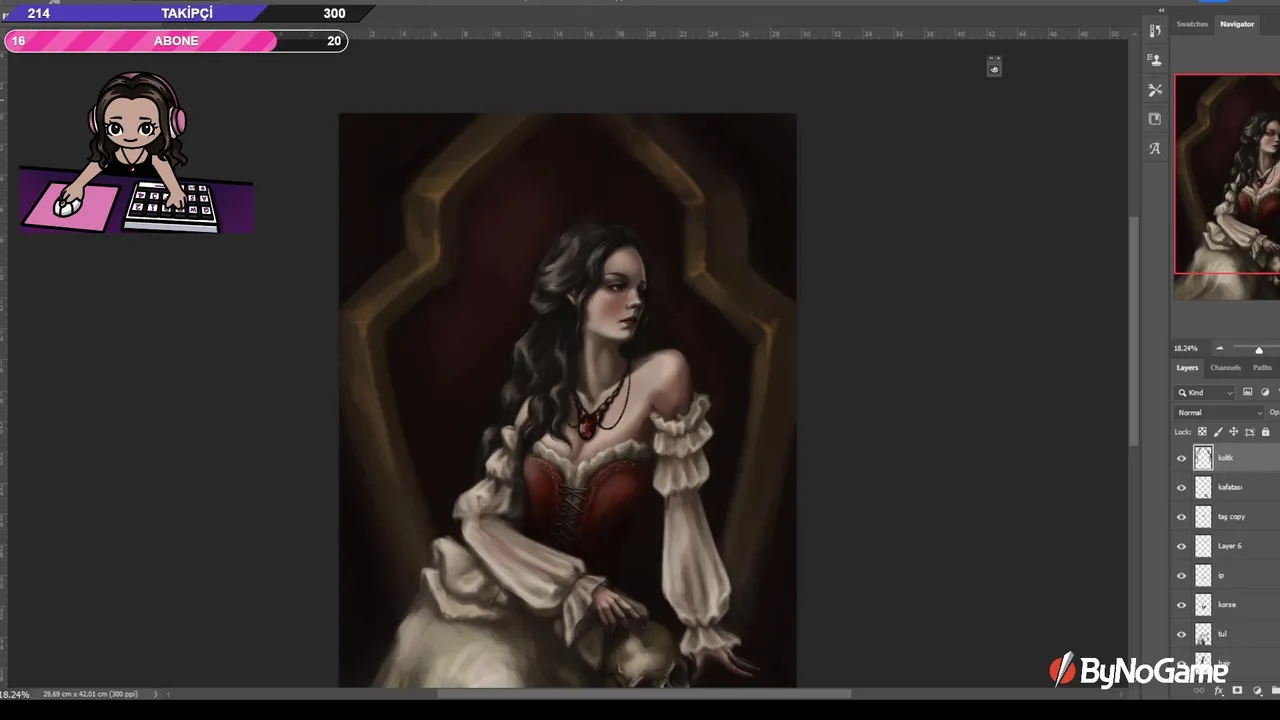
Task: Open the status bar info arrow
Action: pyautogui.click(x=156, y=694)
